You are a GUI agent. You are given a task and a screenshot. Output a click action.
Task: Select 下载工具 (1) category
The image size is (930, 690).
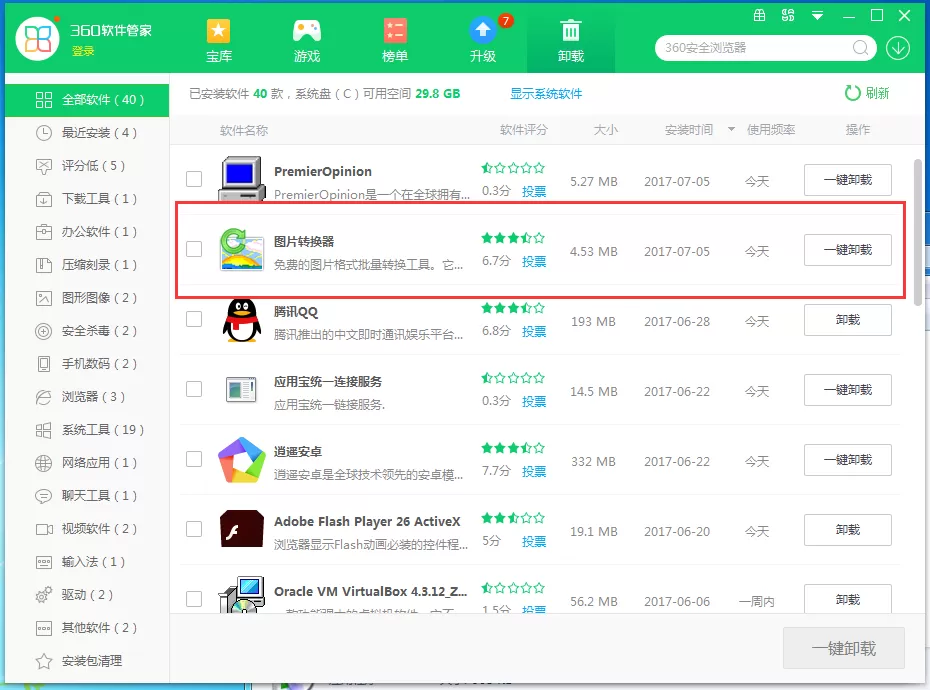pyautogui.click(x=87, y=199)
